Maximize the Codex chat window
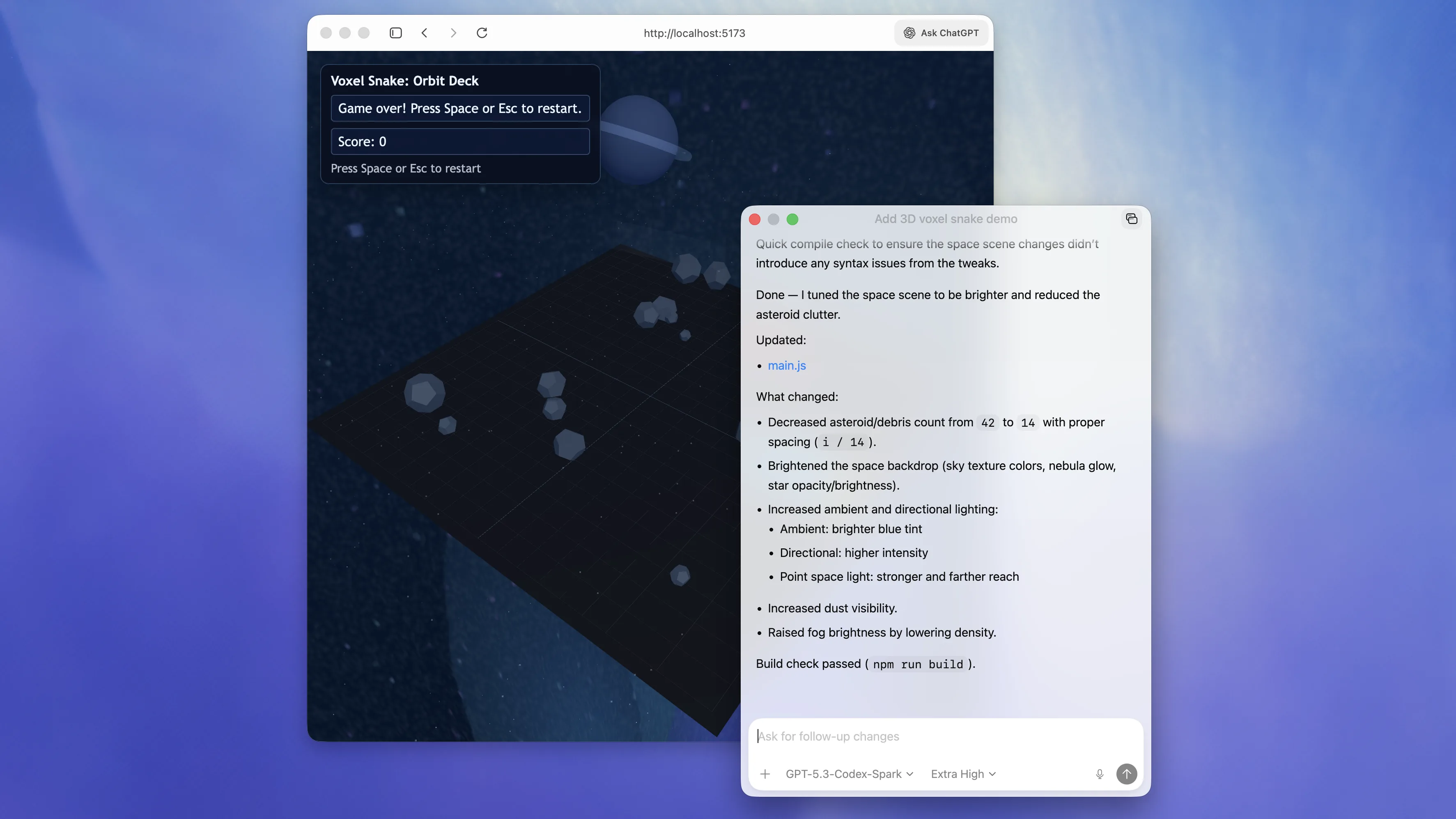The height and width of the screenshot is (819, 1456). (x=792, y=219)
